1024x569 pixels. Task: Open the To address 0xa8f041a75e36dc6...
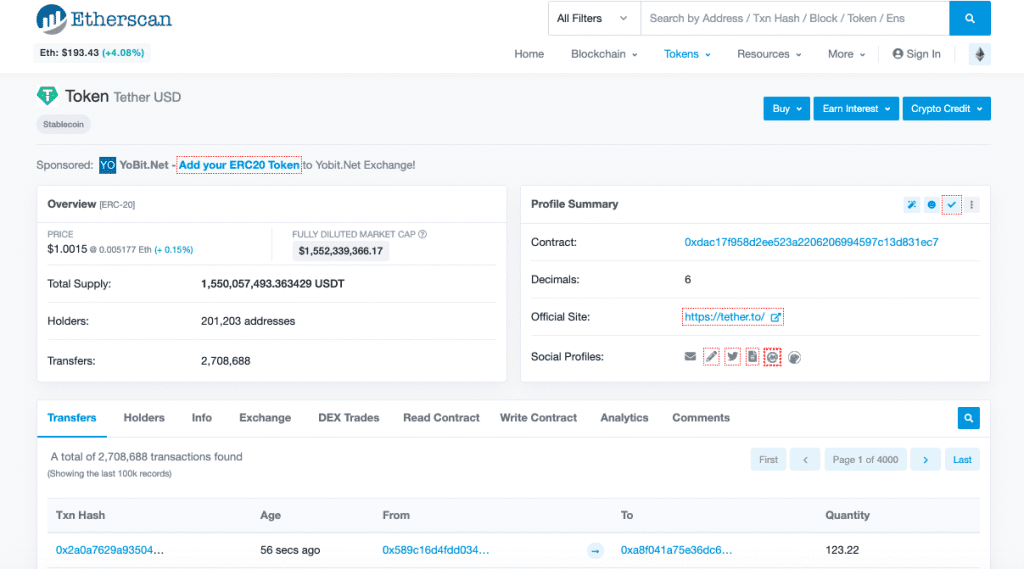[676, 550]
